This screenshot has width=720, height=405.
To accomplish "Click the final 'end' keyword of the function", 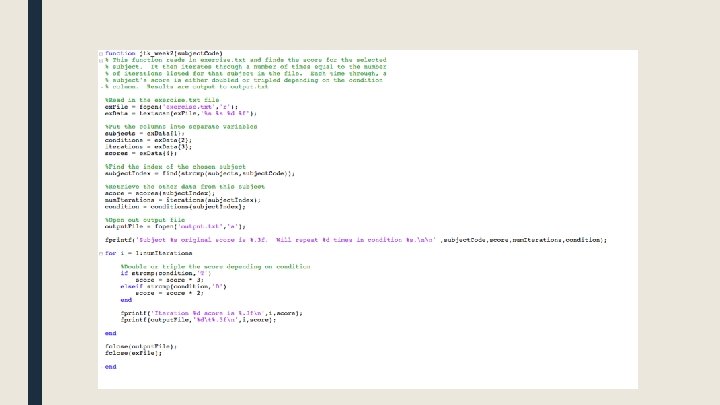I will tap(111, 367).
